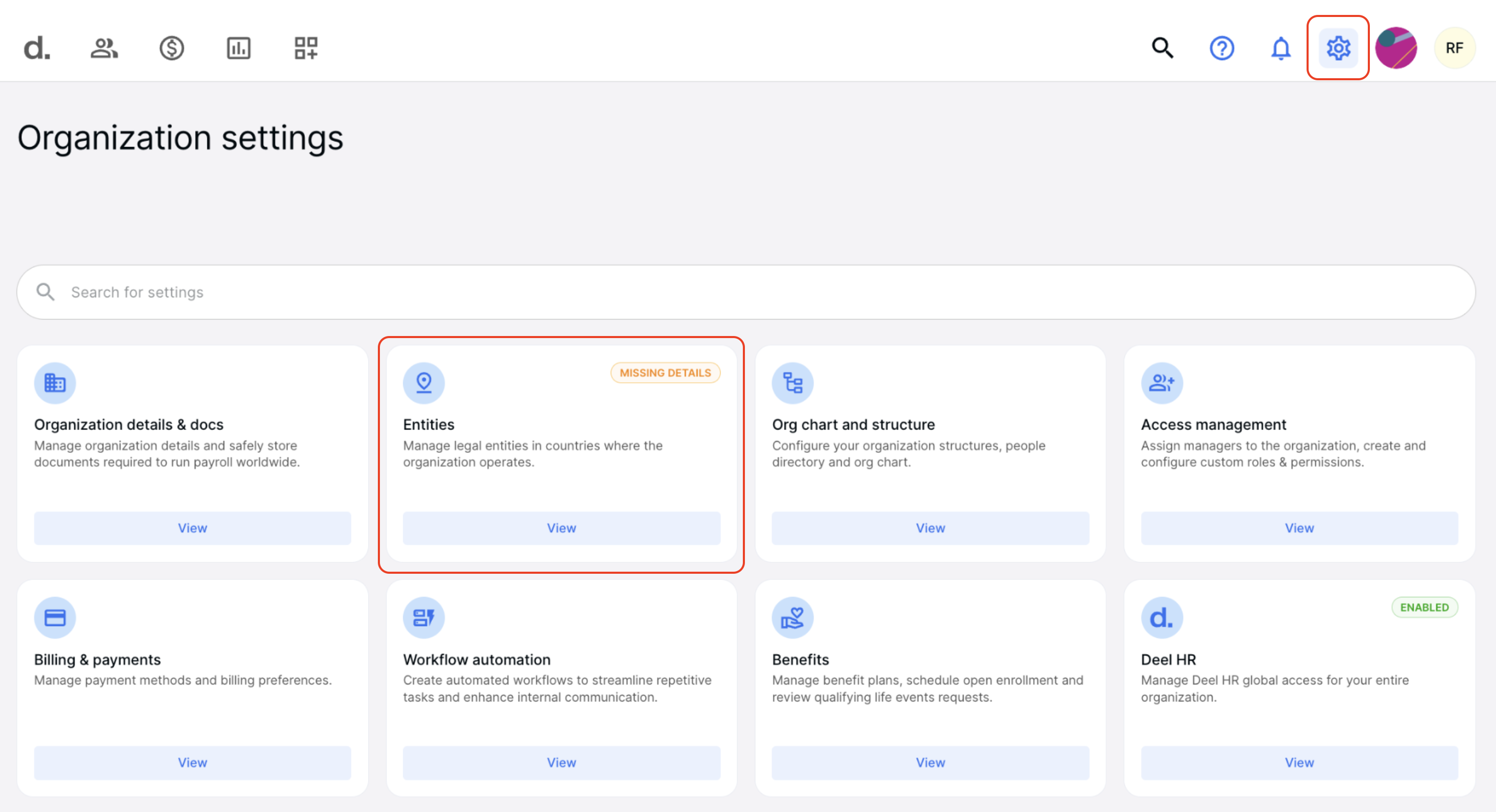Click the Deel HR card title

[x=1169, y=659]
